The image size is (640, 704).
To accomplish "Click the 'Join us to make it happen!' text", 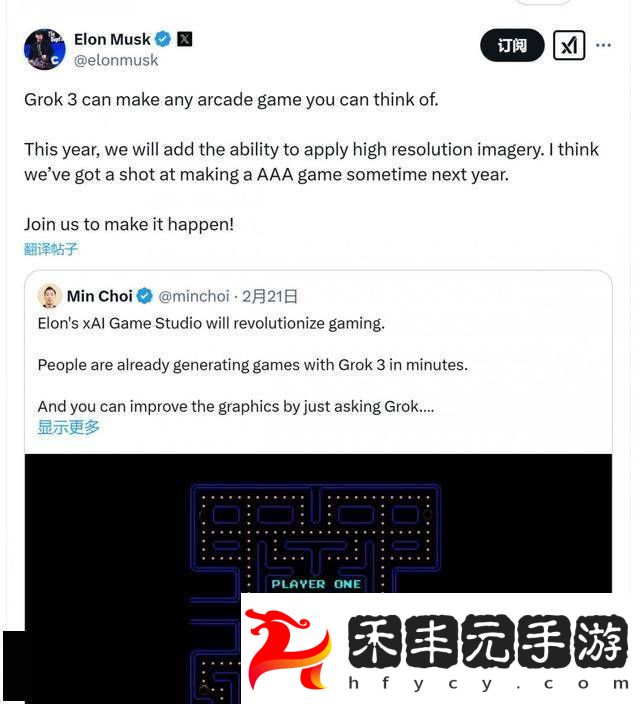I will (129, 224).
